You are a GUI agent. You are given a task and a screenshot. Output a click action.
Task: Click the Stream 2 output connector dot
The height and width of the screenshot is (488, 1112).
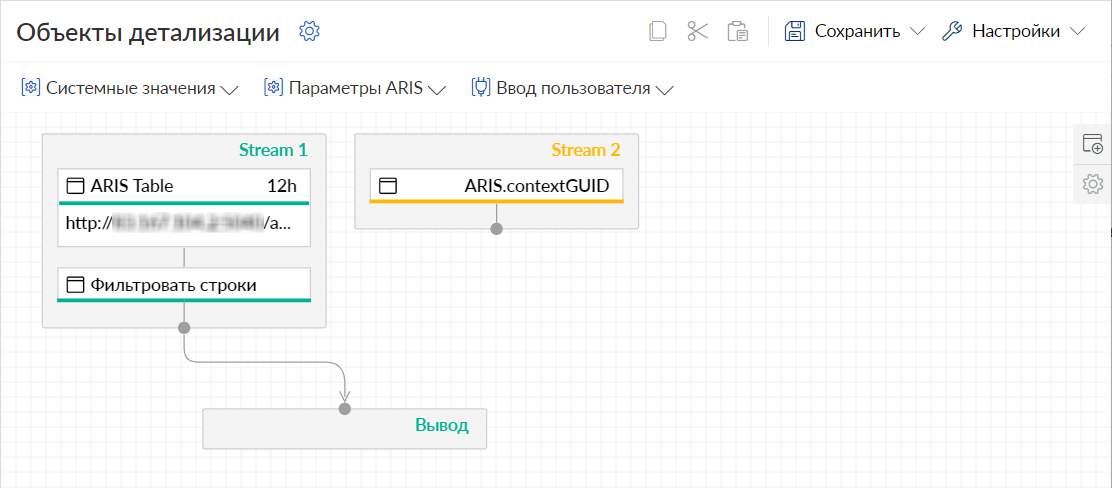coord(496,229)
